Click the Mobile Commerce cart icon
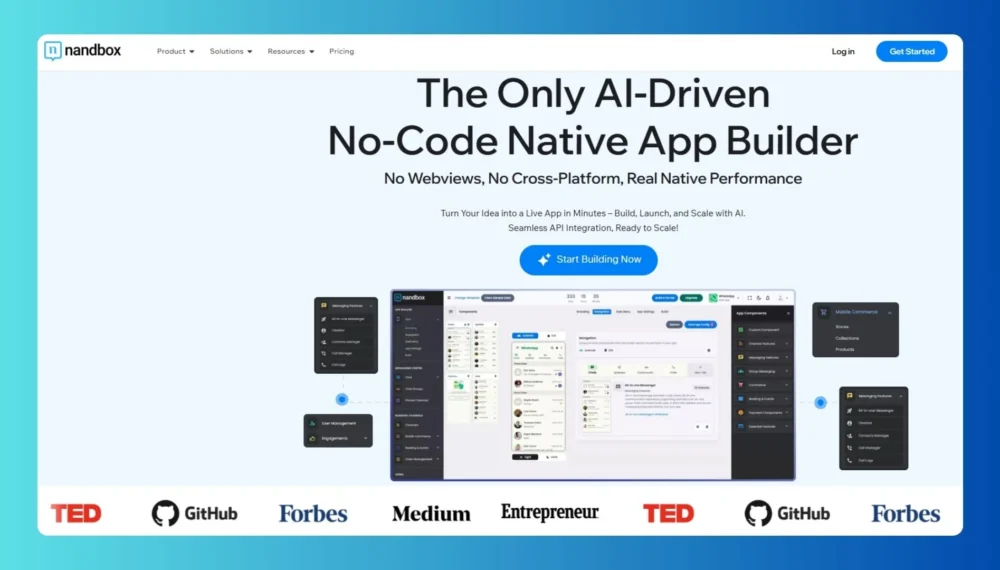Viewport: 1000px width, 570px height. 825,312
